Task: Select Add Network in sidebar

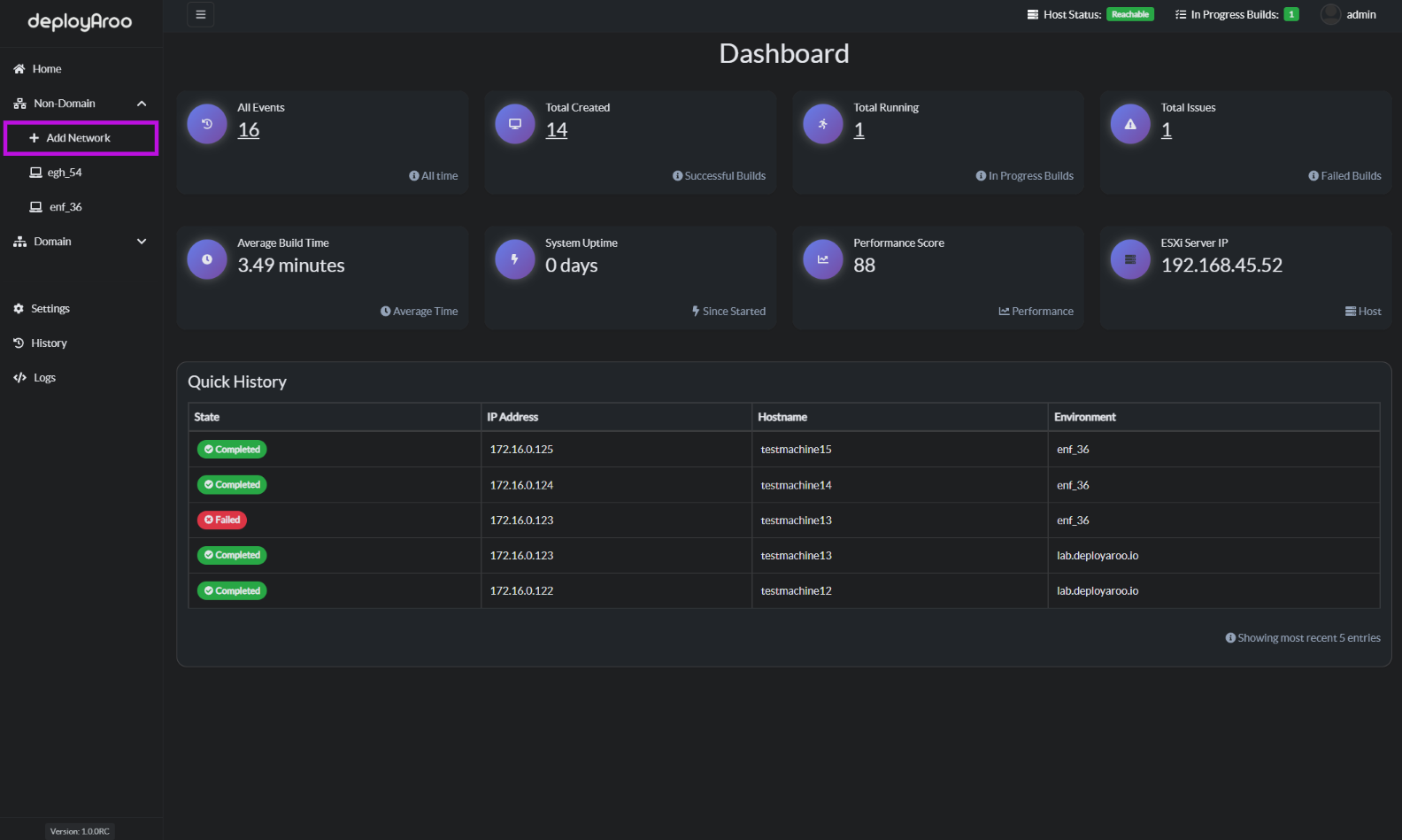Action: 81,138
